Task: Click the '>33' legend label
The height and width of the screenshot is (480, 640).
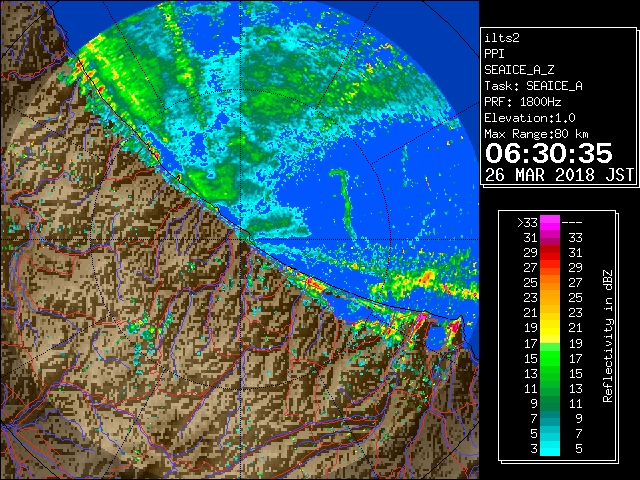Action: click(527, 222)
